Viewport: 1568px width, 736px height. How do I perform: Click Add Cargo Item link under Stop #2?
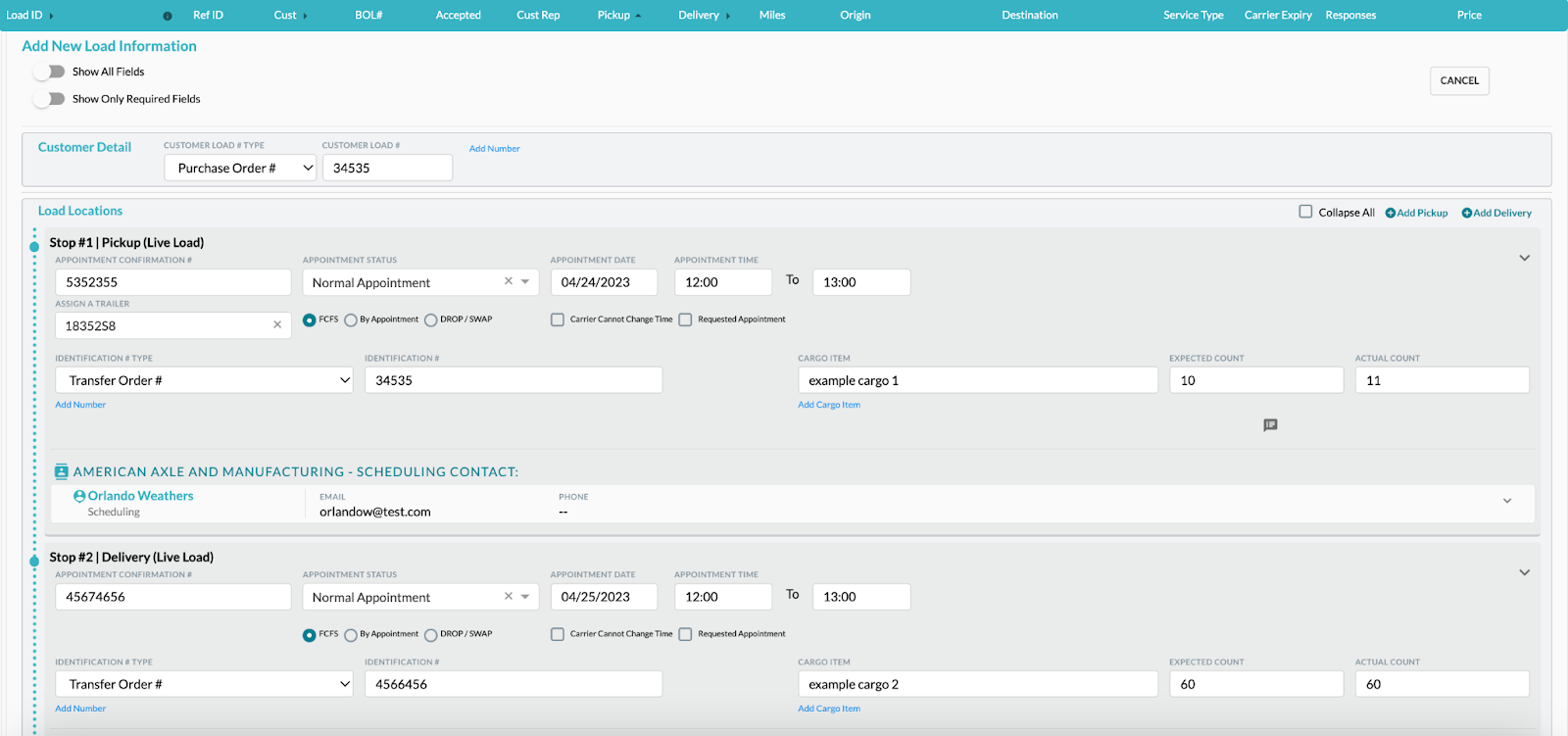pyautogui.click(x=829, y=709)
